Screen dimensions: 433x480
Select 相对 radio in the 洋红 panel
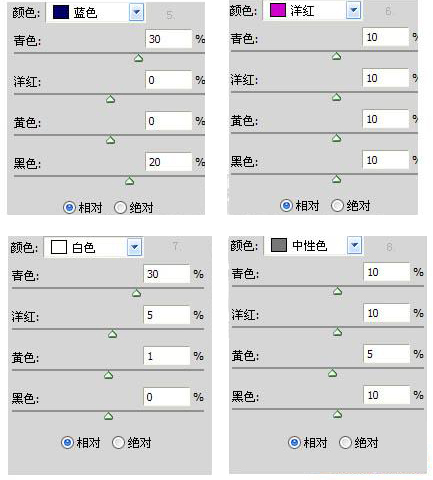pyautogui.click(x=286, y=206)
